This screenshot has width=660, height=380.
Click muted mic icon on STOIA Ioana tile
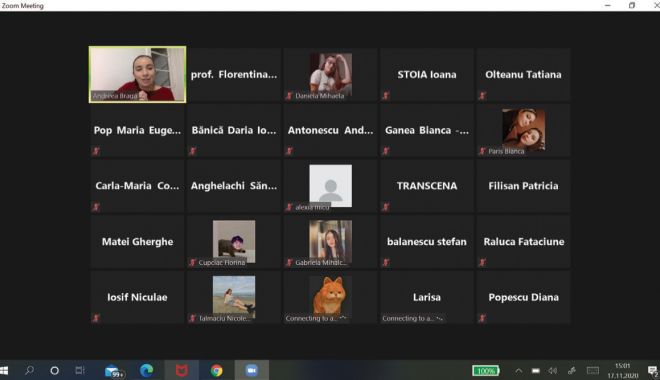click(386, 96)
